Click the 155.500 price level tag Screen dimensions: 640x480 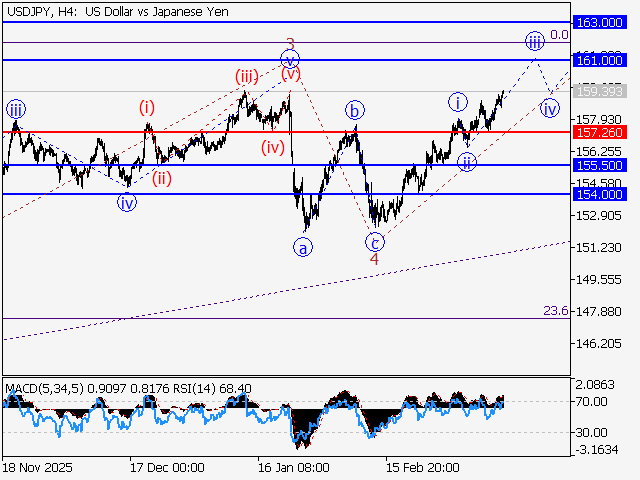tap(600, 165)
